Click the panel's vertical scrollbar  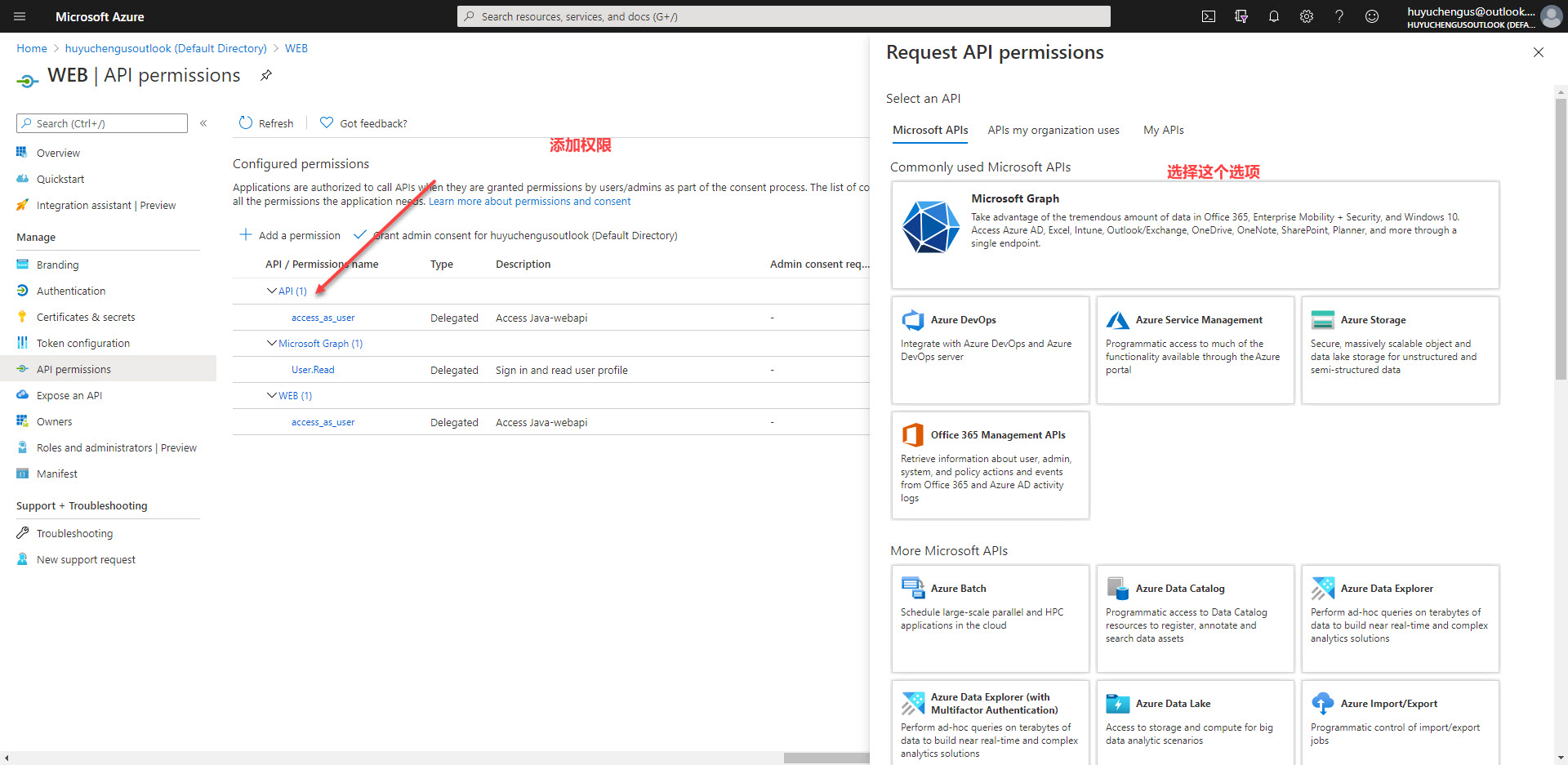coord(1561,245)
